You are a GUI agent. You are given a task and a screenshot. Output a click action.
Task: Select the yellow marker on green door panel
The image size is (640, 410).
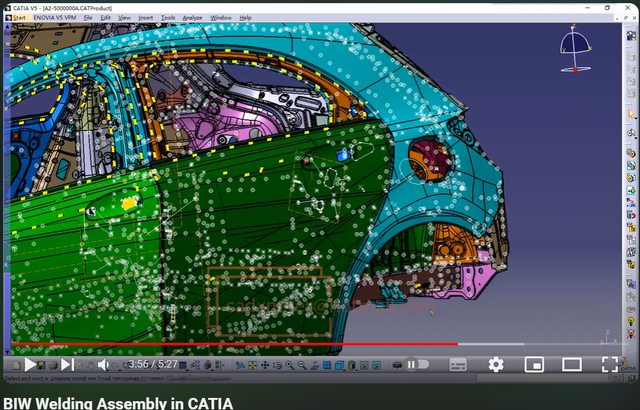pyautogui.click(x=128, y=203)
